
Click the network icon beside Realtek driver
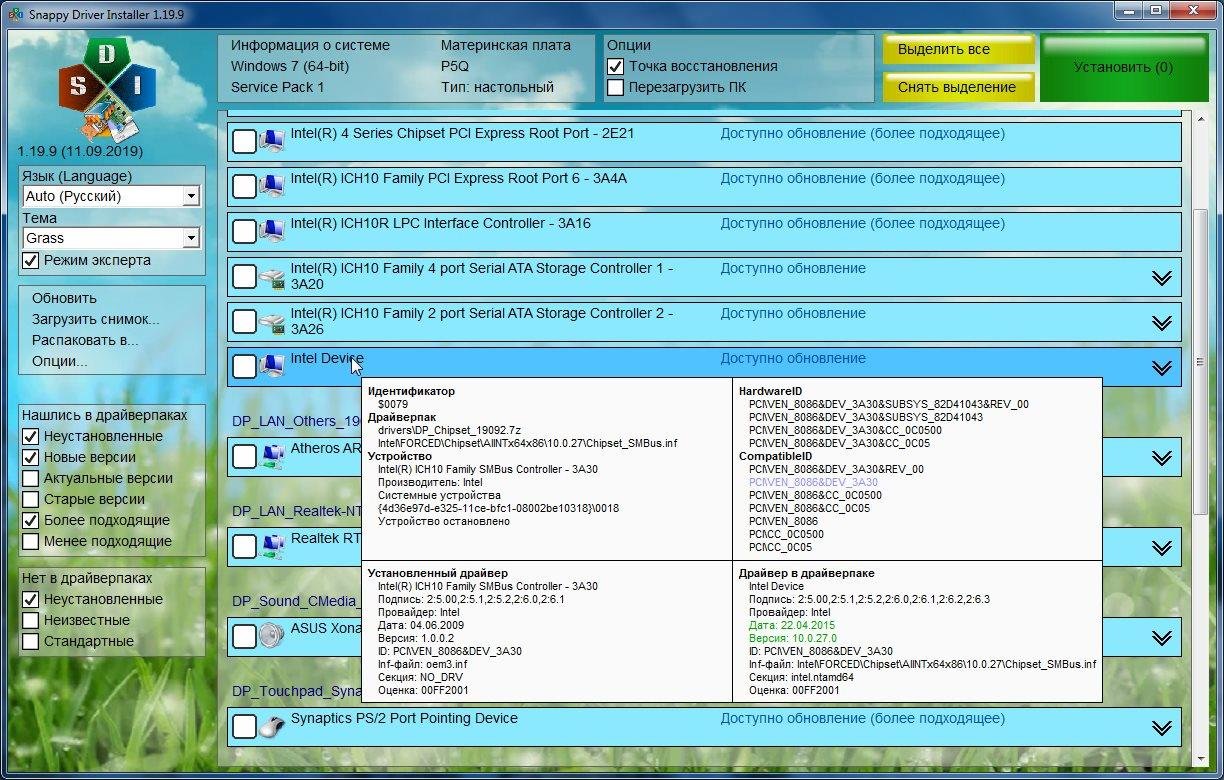click(x=271, y=546)
